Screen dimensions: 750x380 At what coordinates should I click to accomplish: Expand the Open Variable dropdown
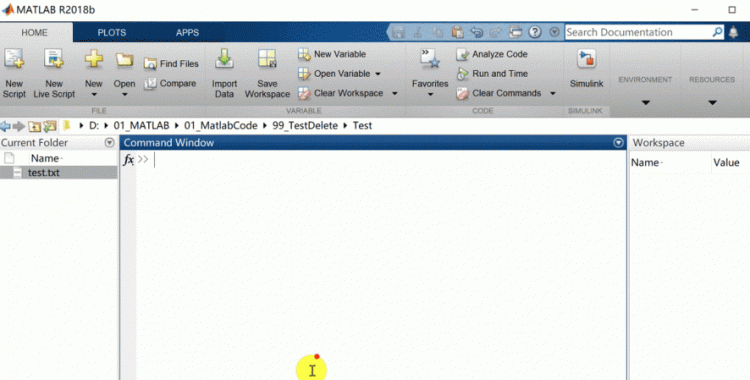378,74
